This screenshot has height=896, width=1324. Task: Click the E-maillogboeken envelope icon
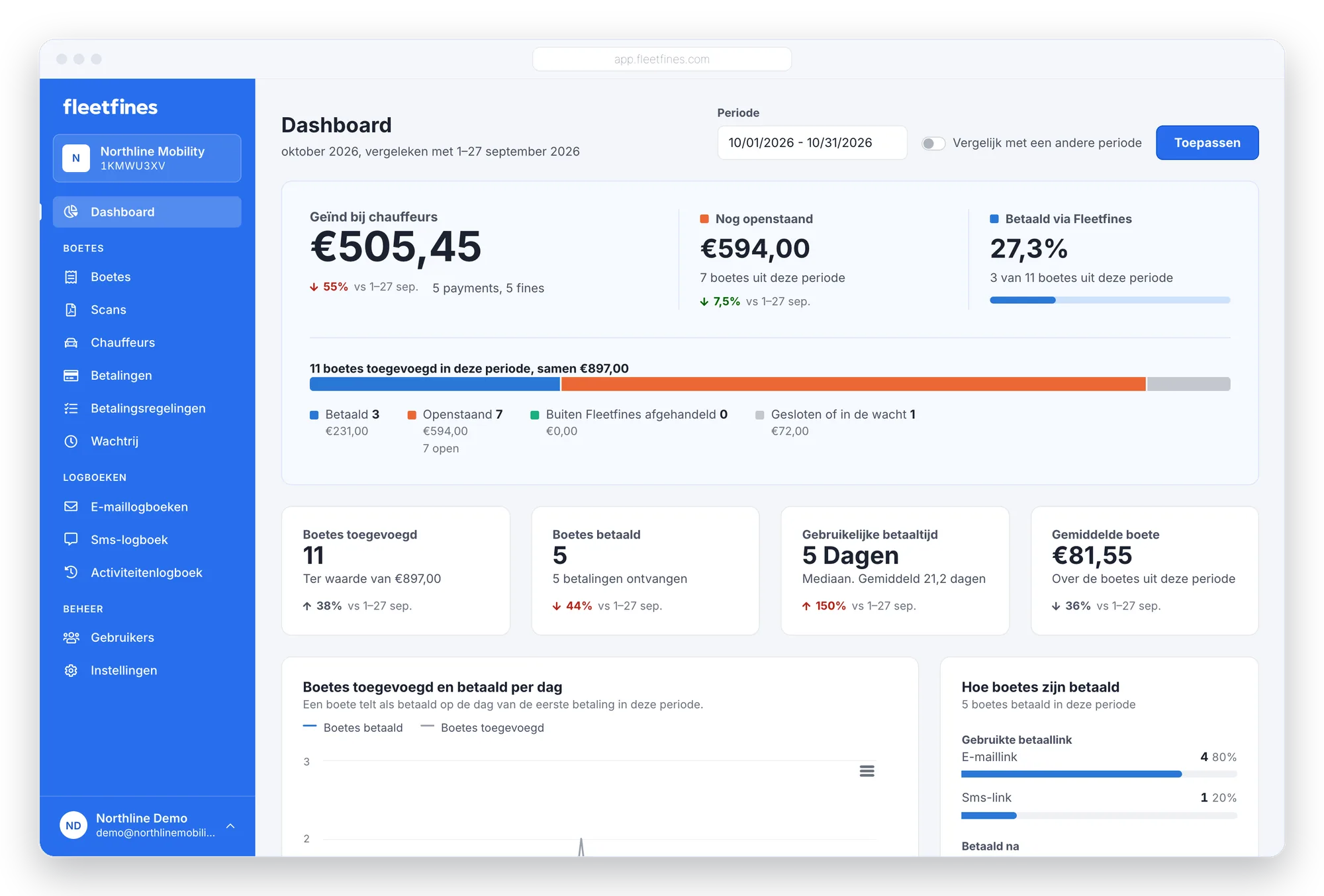(71, 506)
